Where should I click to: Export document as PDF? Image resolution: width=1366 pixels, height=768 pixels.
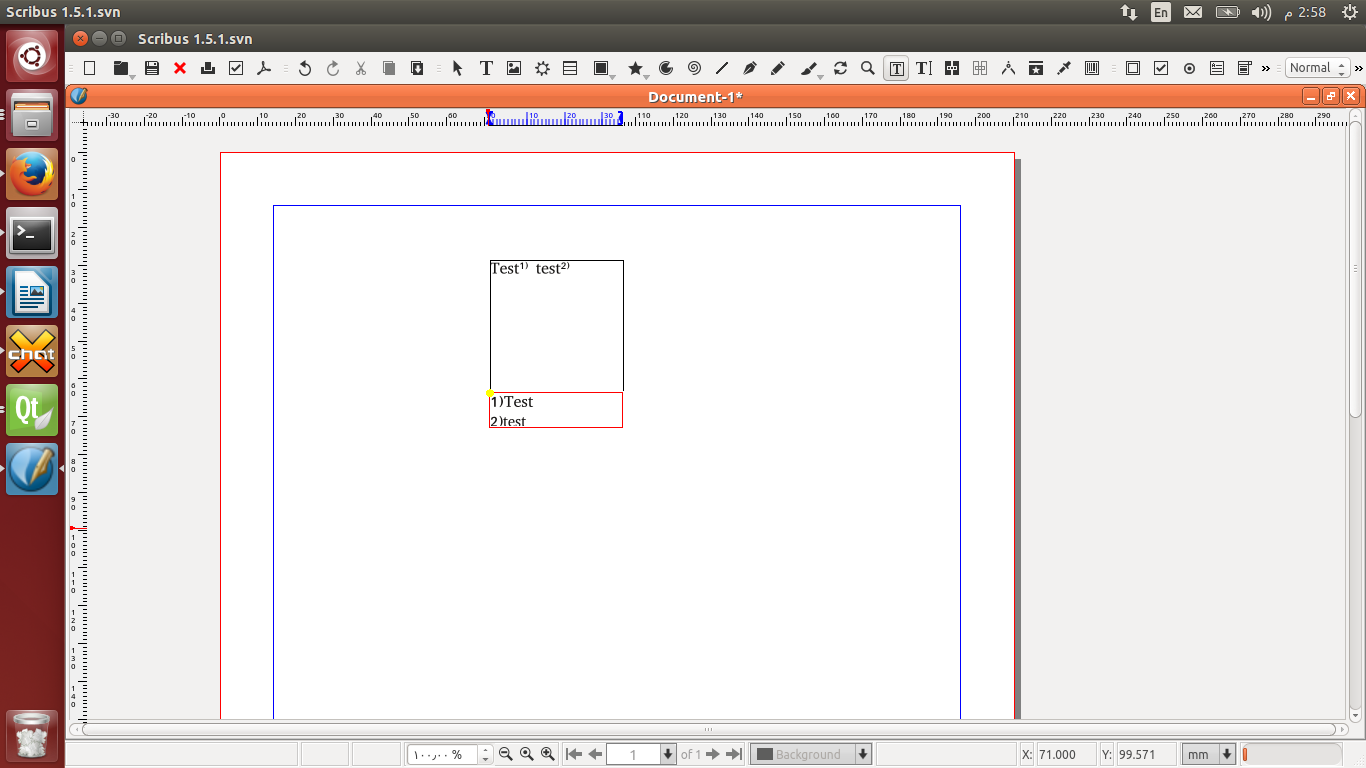pyautogui.click(x=264, y=68)
